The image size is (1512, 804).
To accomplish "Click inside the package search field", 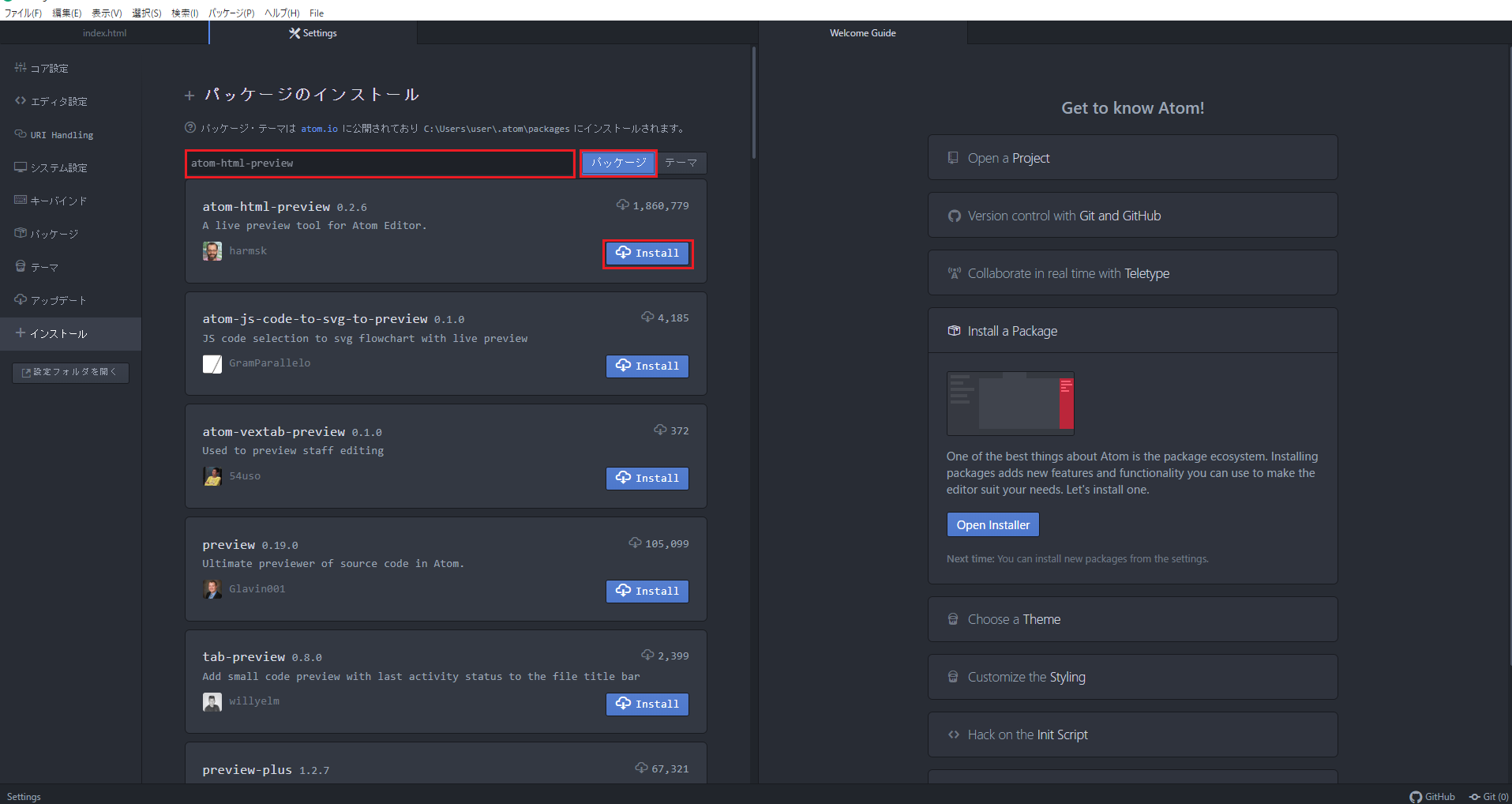I will click(379, 163).
